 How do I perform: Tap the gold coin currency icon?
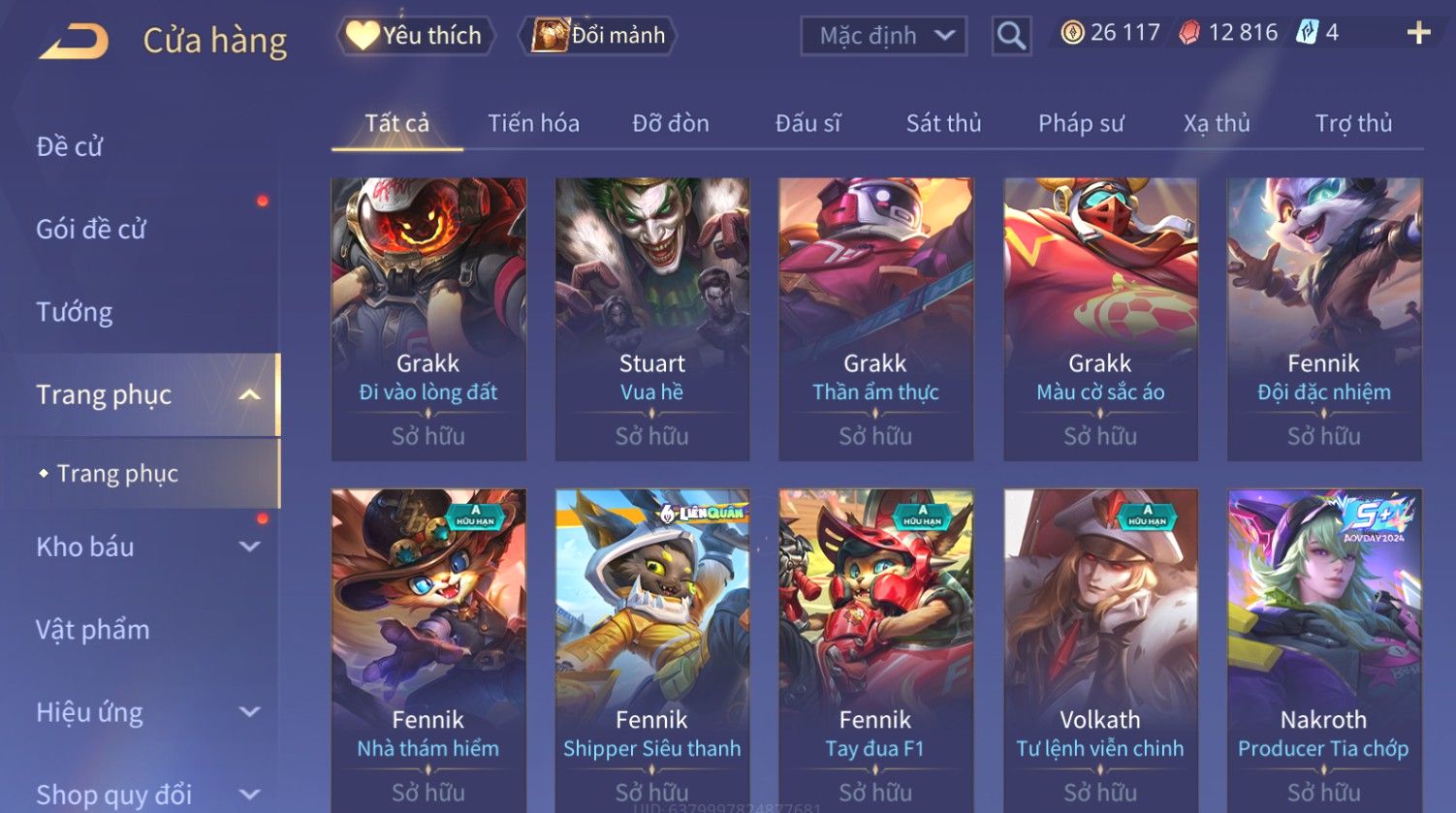coord(1072,33)
